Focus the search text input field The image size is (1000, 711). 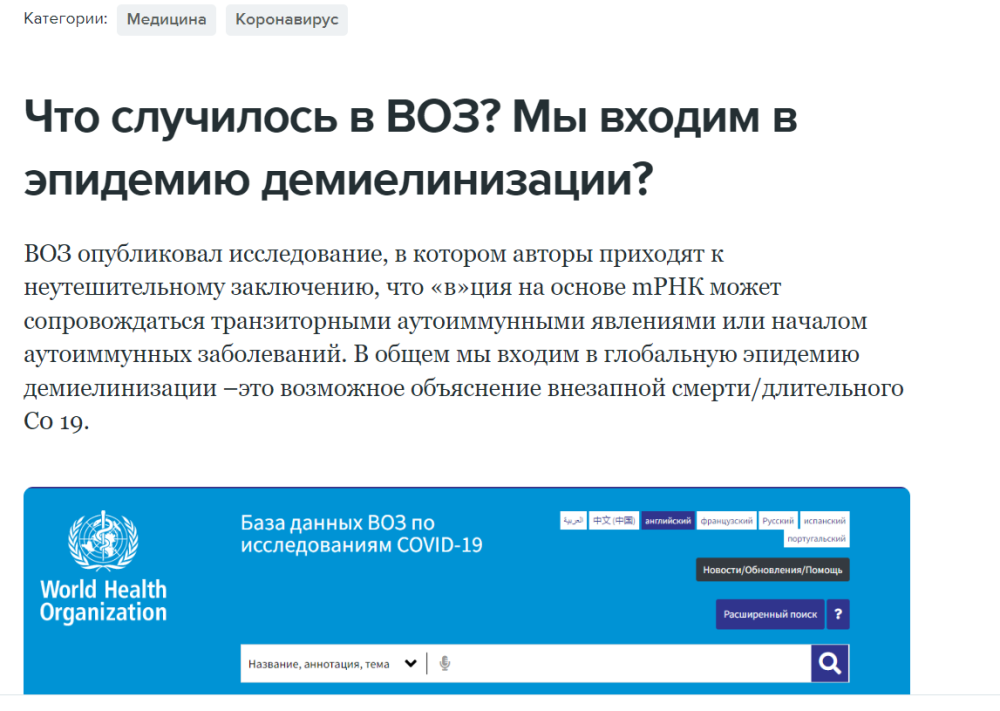(631, 664)
